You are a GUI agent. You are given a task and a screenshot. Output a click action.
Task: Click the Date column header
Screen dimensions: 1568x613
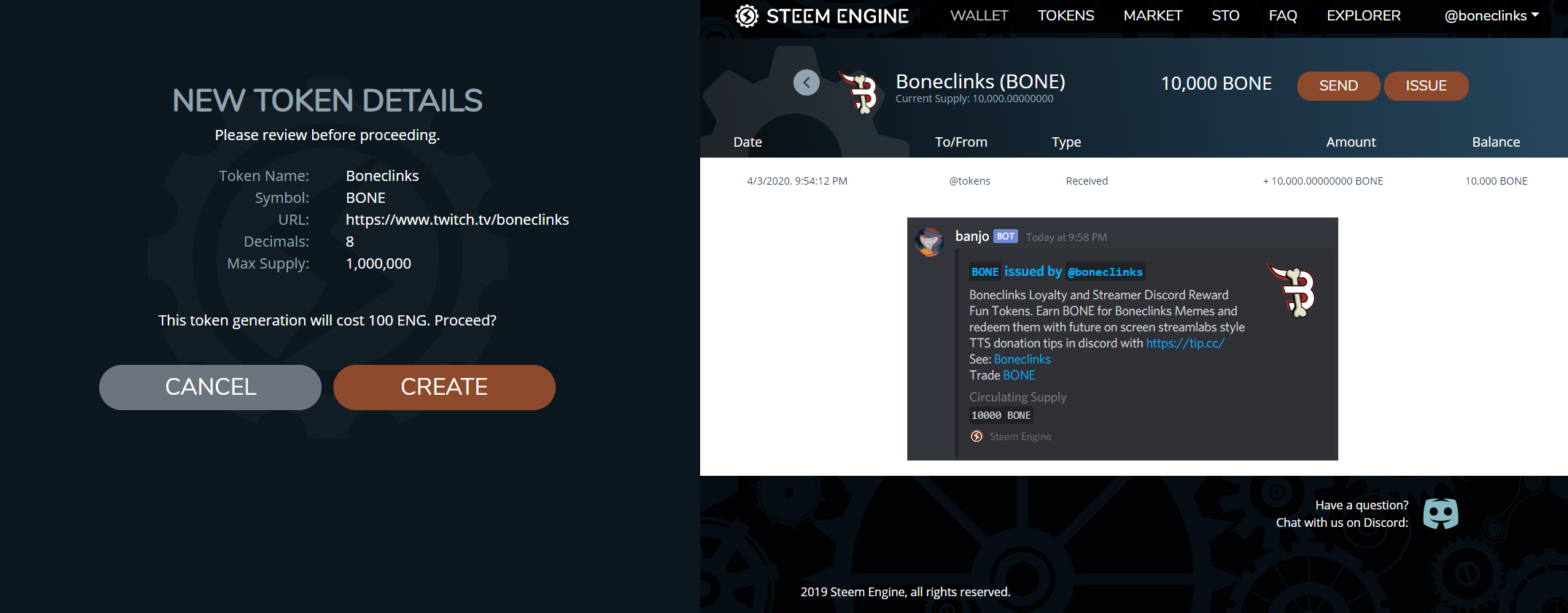[x=748, y=142]
